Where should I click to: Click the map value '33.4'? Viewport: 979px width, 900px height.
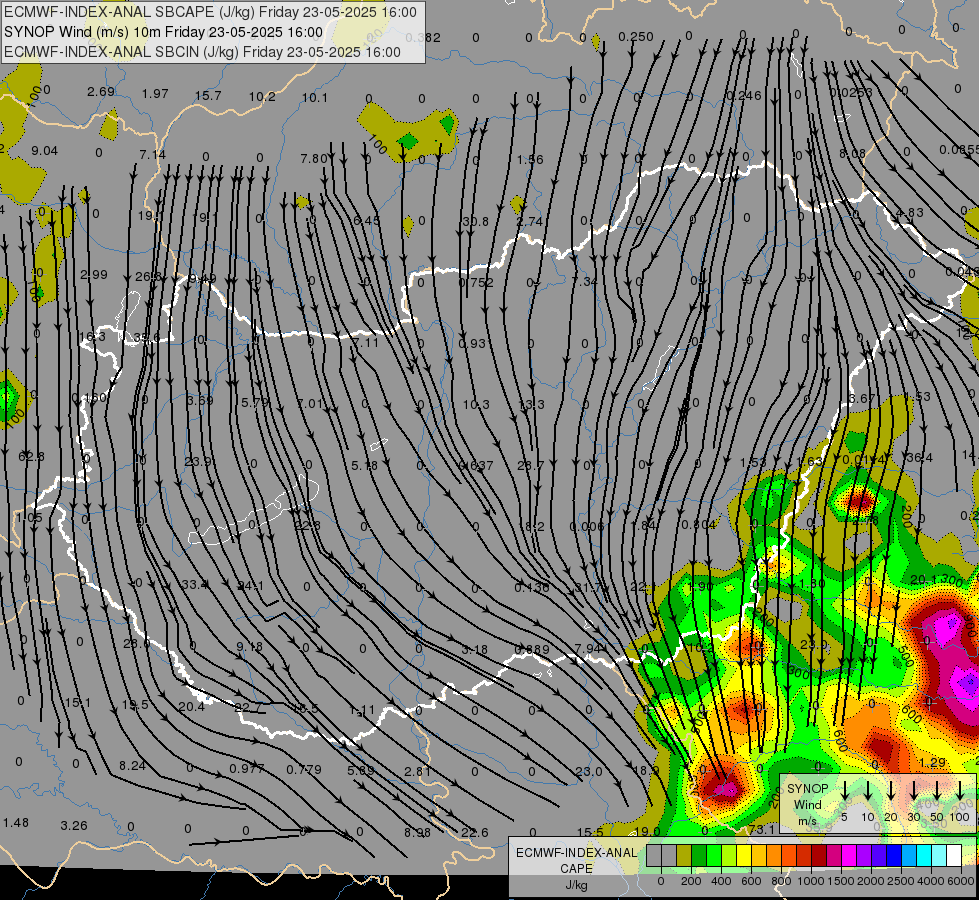pyautogui.click(x=195, y=585)
